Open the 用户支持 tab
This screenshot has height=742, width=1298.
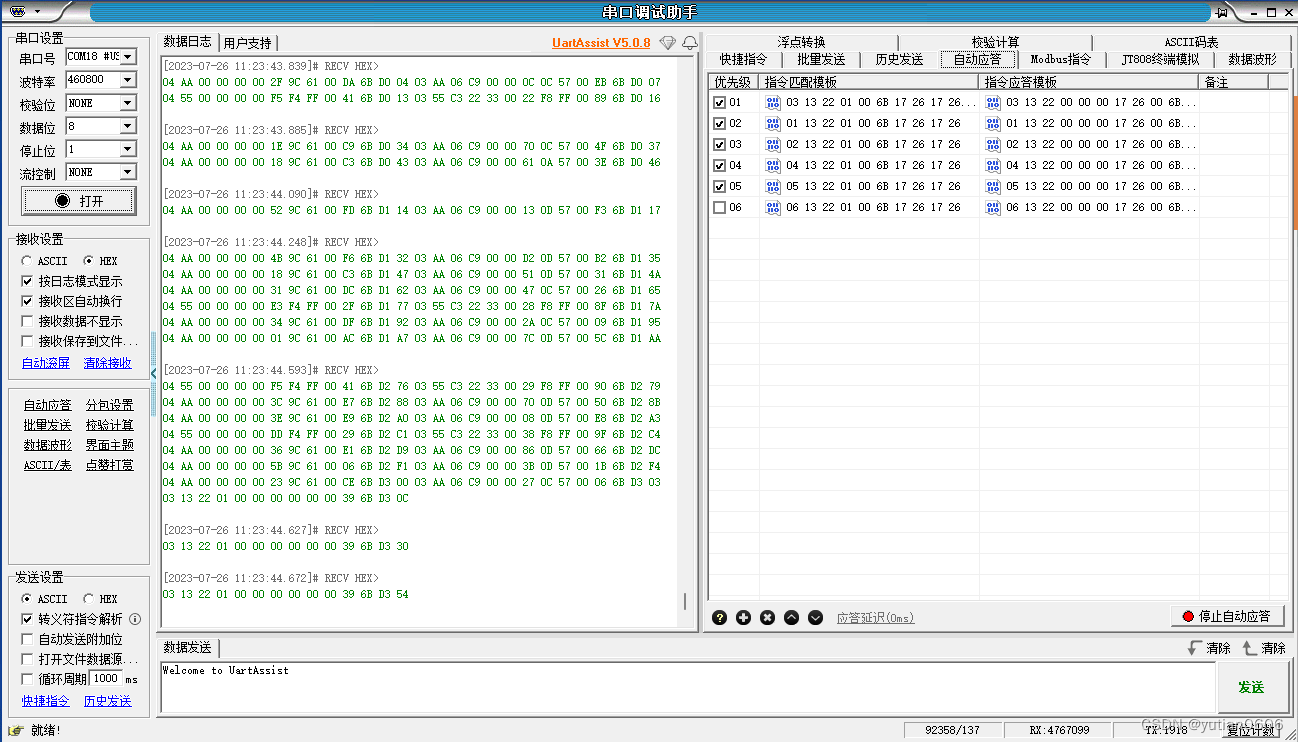247,43
